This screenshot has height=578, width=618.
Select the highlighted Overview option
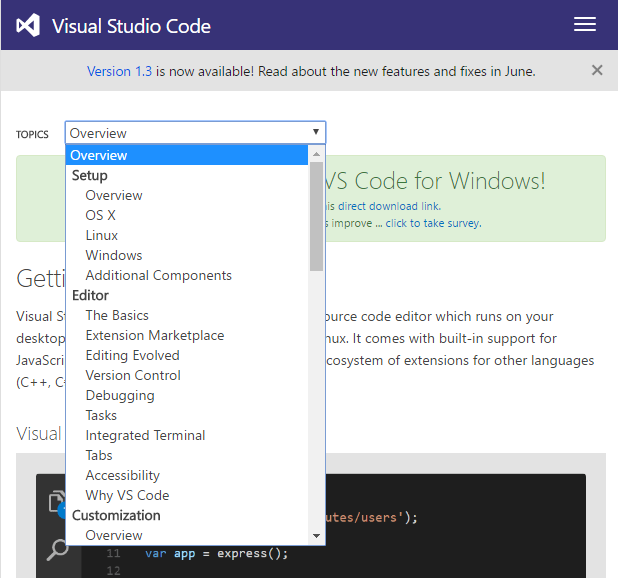click(186, 155)
